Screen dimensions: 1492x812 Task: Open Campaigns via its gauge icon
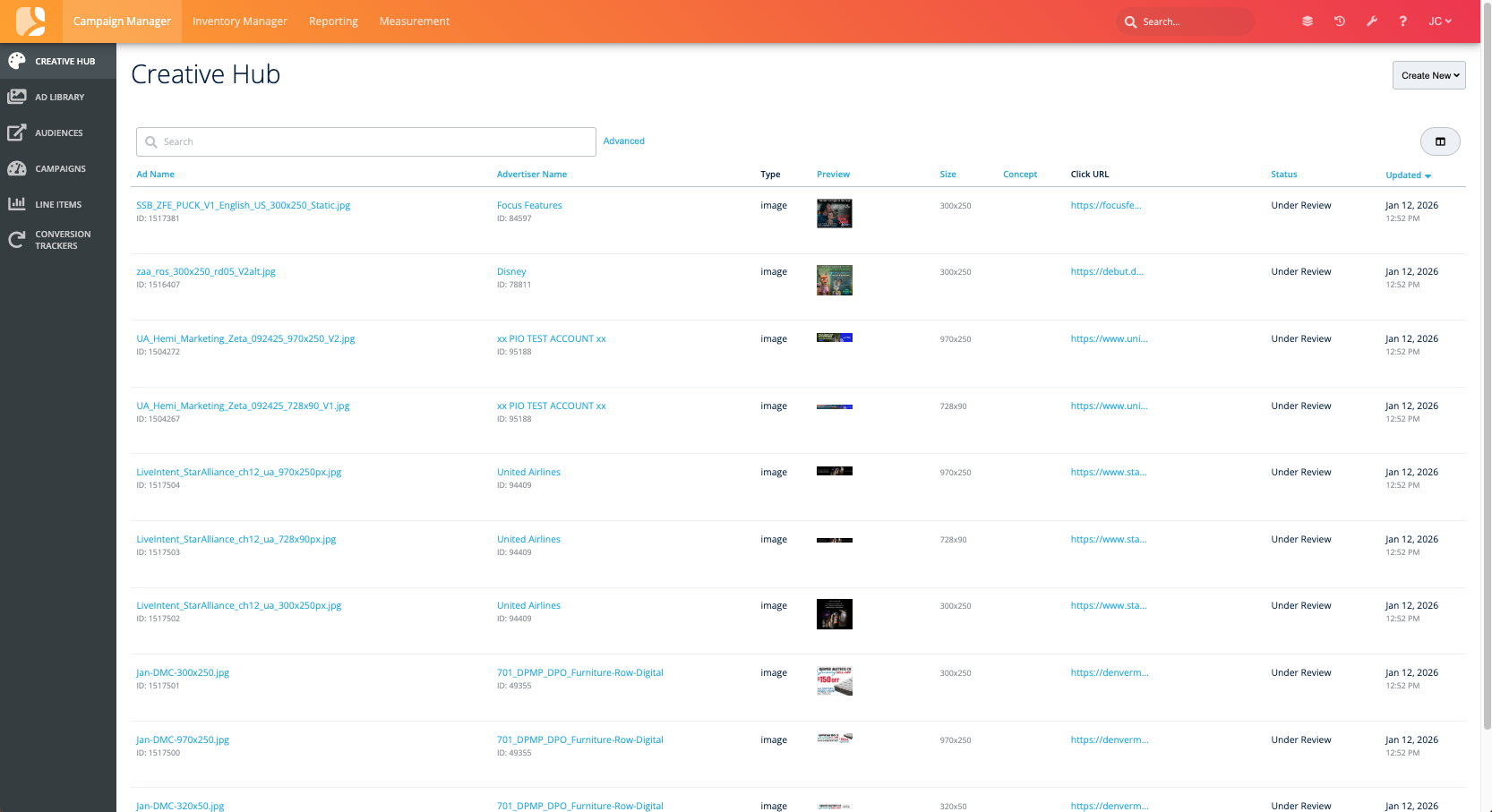(x=17, y=168)
